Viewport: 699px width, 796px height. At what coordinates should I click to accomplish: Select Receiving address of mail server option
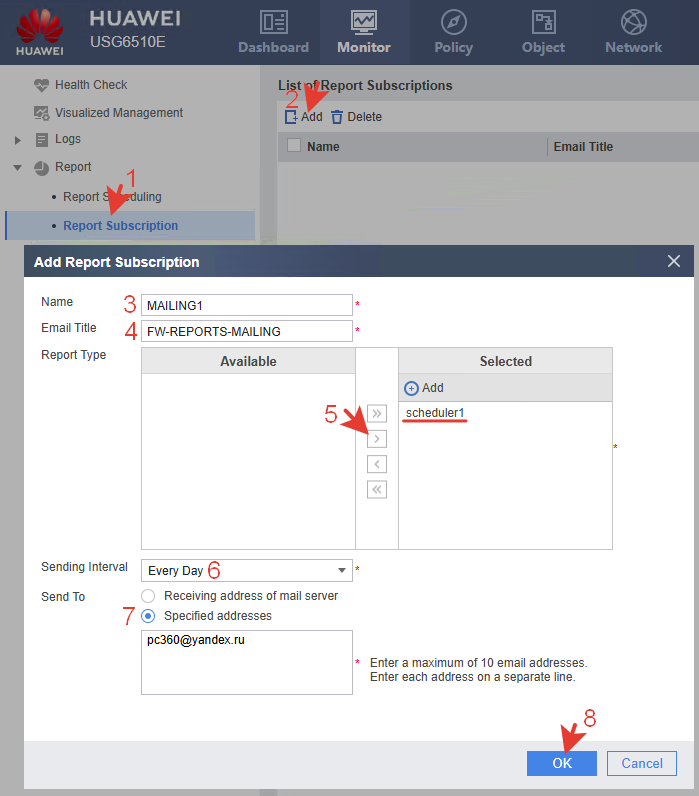148,596
